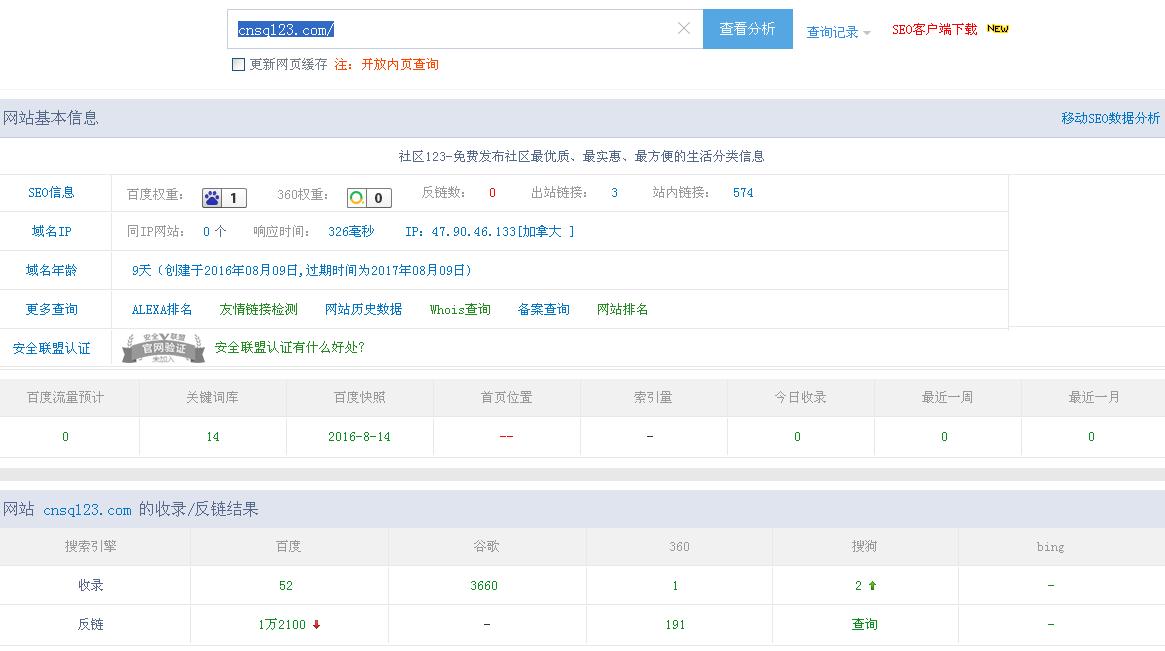Clear the URL field with X icon
This screenshot has height=651, width=1165.
coord(684,29)
